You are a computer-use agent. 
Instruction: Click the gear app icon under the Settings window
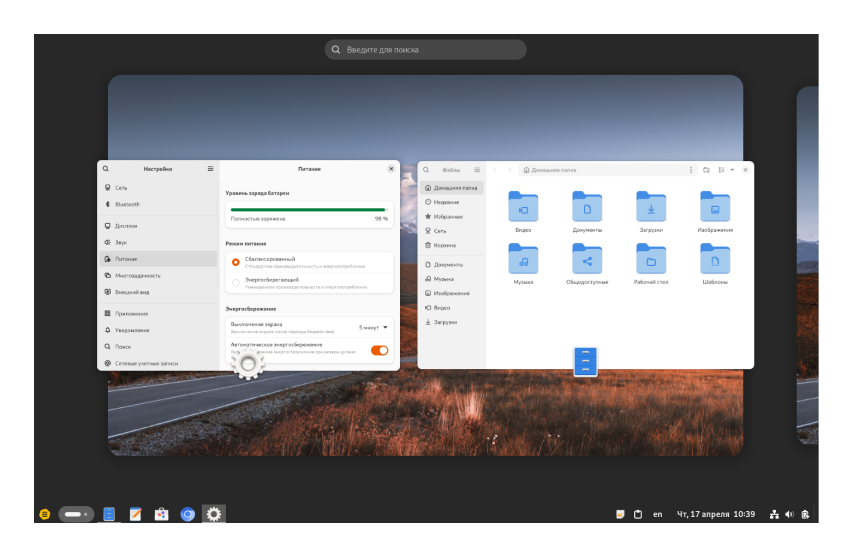(248, 364)
